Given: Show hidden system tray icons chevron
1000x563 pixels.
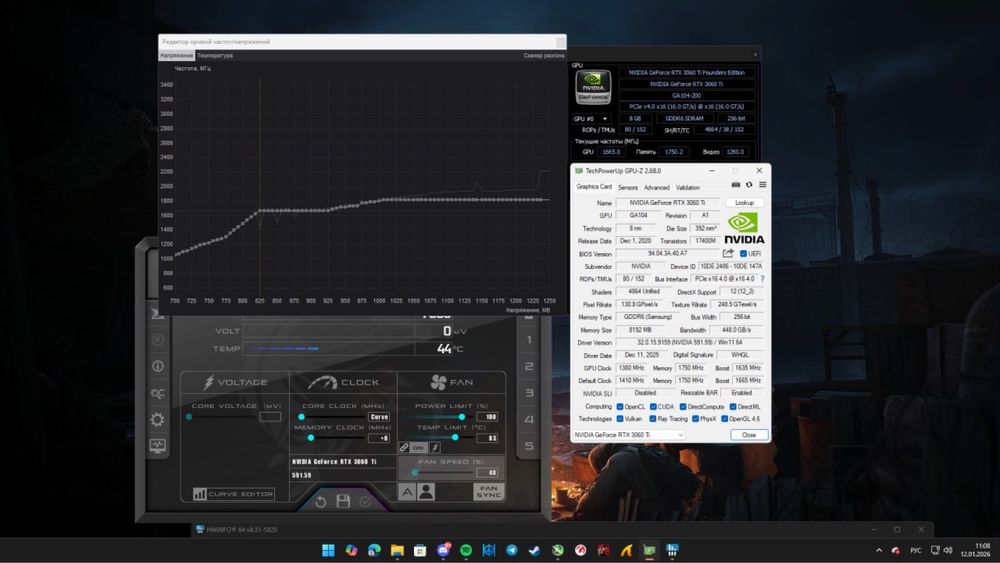Looking at the screenshot, I should click(879, 550).
